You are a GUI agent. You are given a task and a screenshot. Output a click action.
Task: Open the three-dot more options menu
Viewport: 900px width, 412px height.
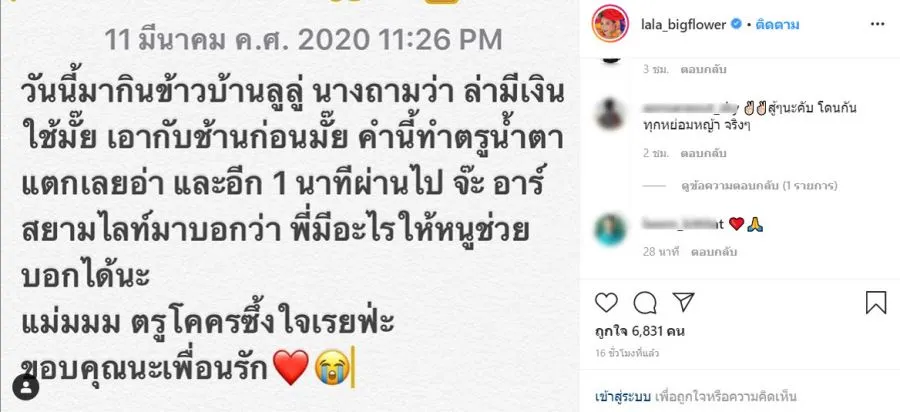point(877,24)
